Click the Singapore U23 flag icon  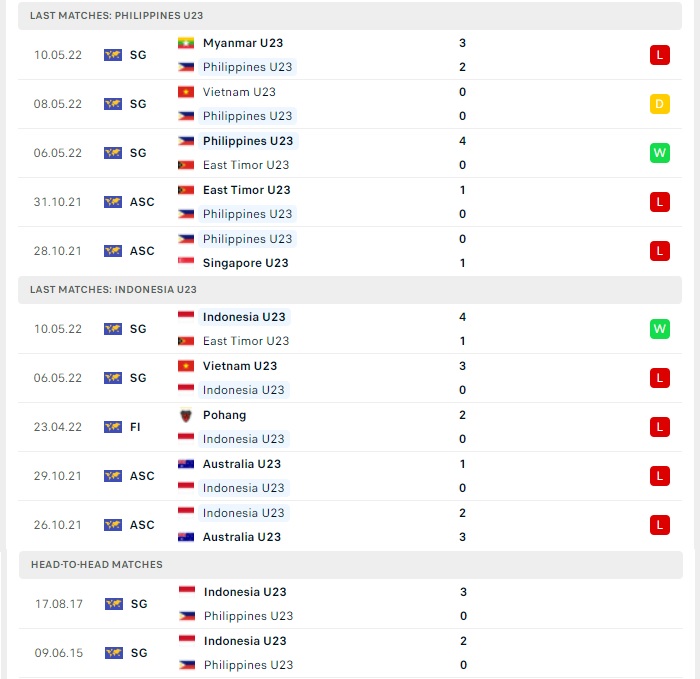pyautogui.click(x=186, y=263)
